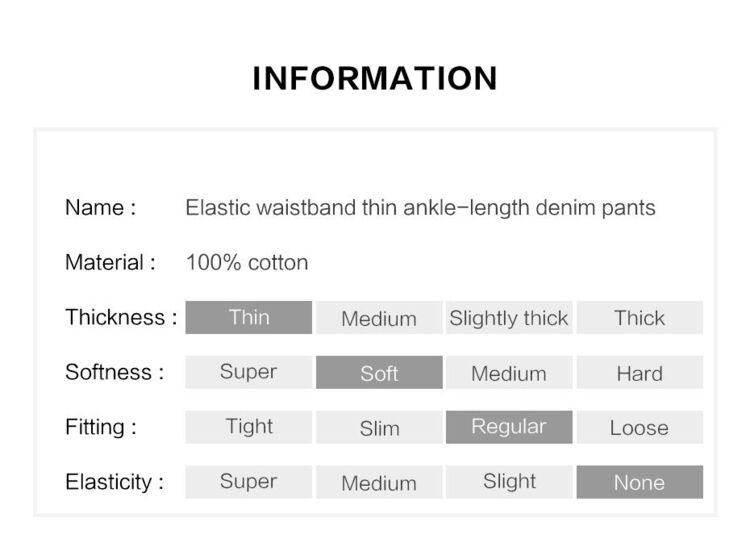This screenshot has width=750, height=547.
Task: Select the Thick thickness option
Action: click(640, 317)
